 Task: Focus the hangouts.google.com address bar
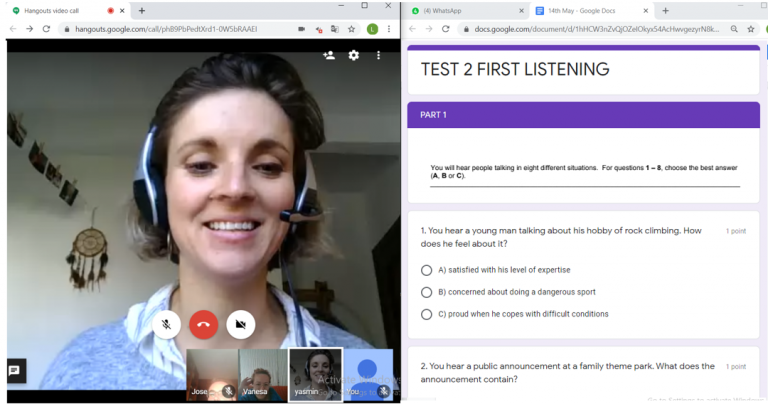tap(166, 29)
